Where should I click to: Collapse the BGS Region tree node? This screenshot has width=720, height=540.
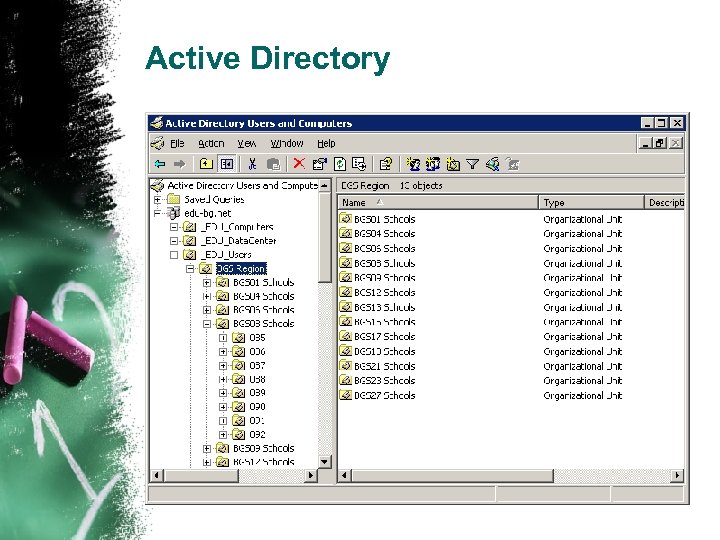(190, 269)
